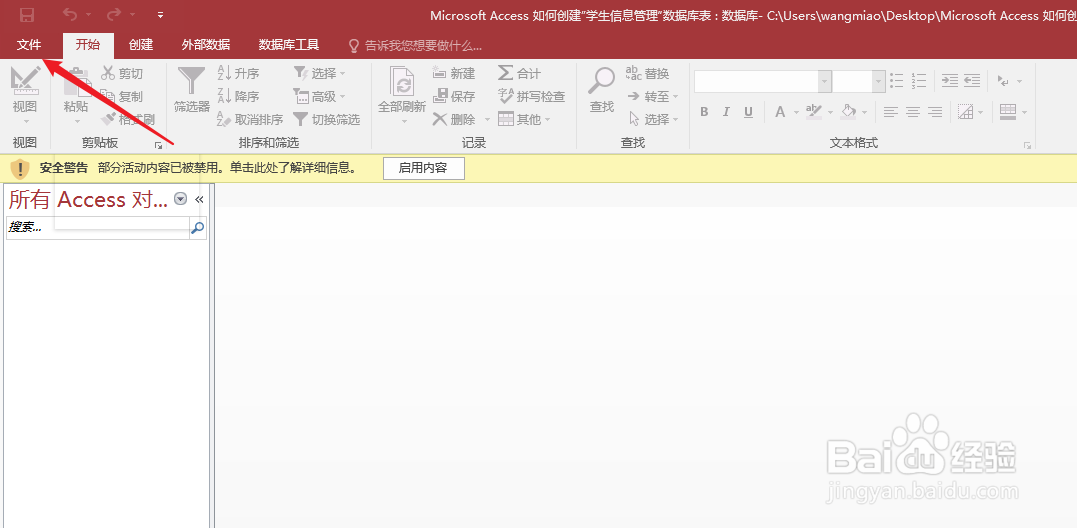Click the 查找 (Find) magnifier icon

(x=602, y=80)
